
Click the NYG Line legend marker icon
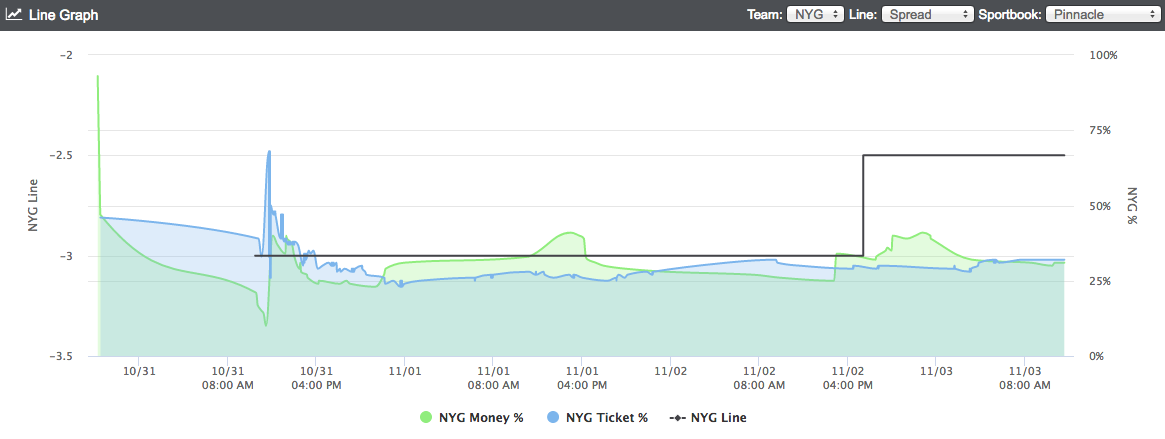(x=677, y=417)
